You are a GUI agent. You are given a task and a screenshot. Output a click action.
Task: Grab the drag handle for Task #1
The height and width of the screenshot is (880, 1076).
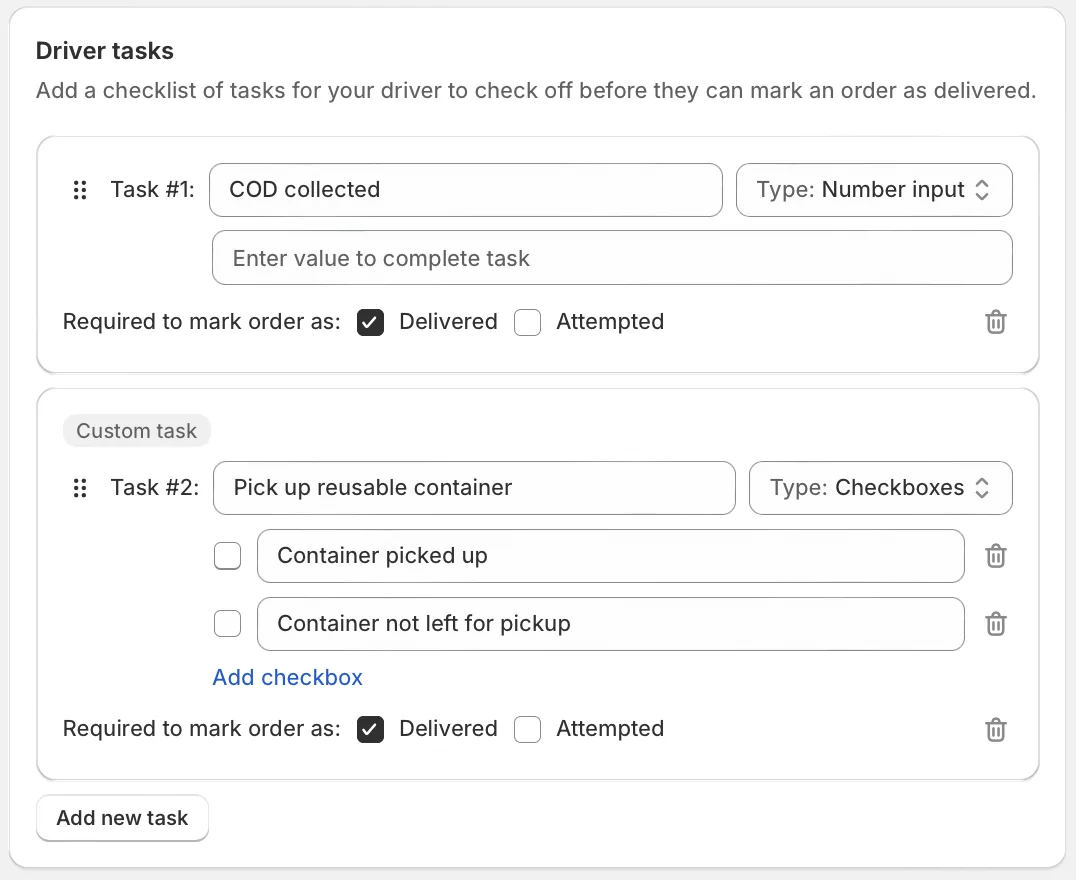point(80,190)
